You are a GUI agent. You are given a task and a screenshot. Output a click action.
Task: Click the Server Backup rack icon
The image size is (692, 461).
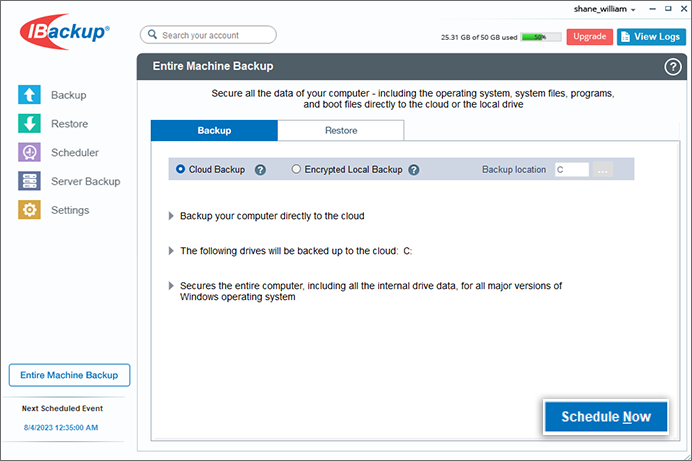29,181
